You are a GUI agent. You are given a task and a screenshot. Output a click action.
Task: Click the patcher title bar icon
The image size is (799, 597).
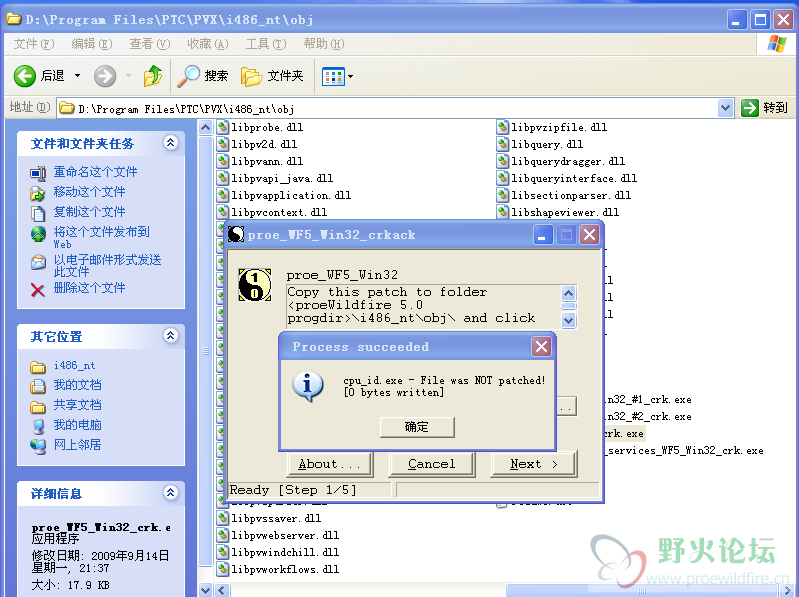coord(236,234)
